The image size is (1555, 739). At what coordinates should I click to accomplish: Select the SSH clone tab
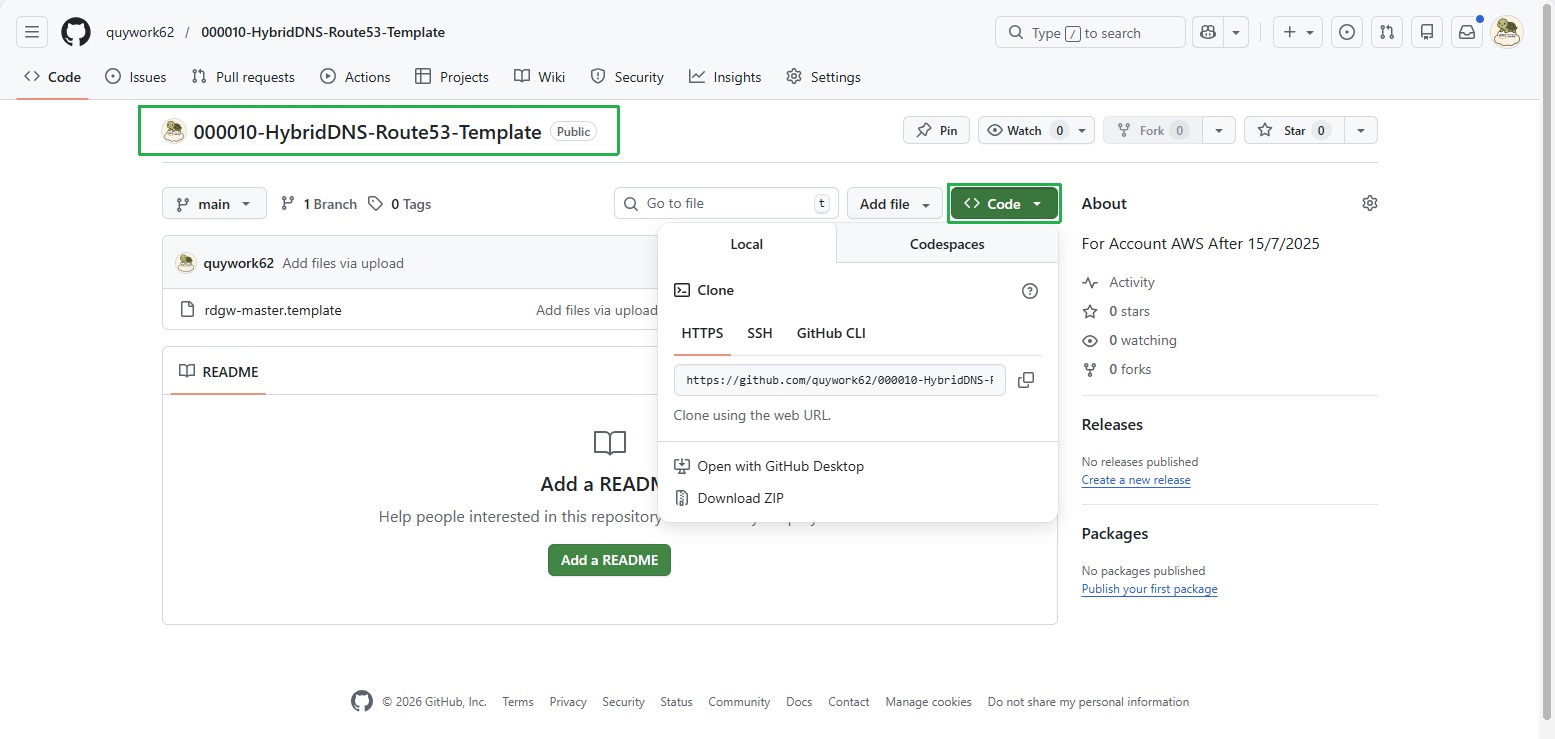click(x=759, y=333)
